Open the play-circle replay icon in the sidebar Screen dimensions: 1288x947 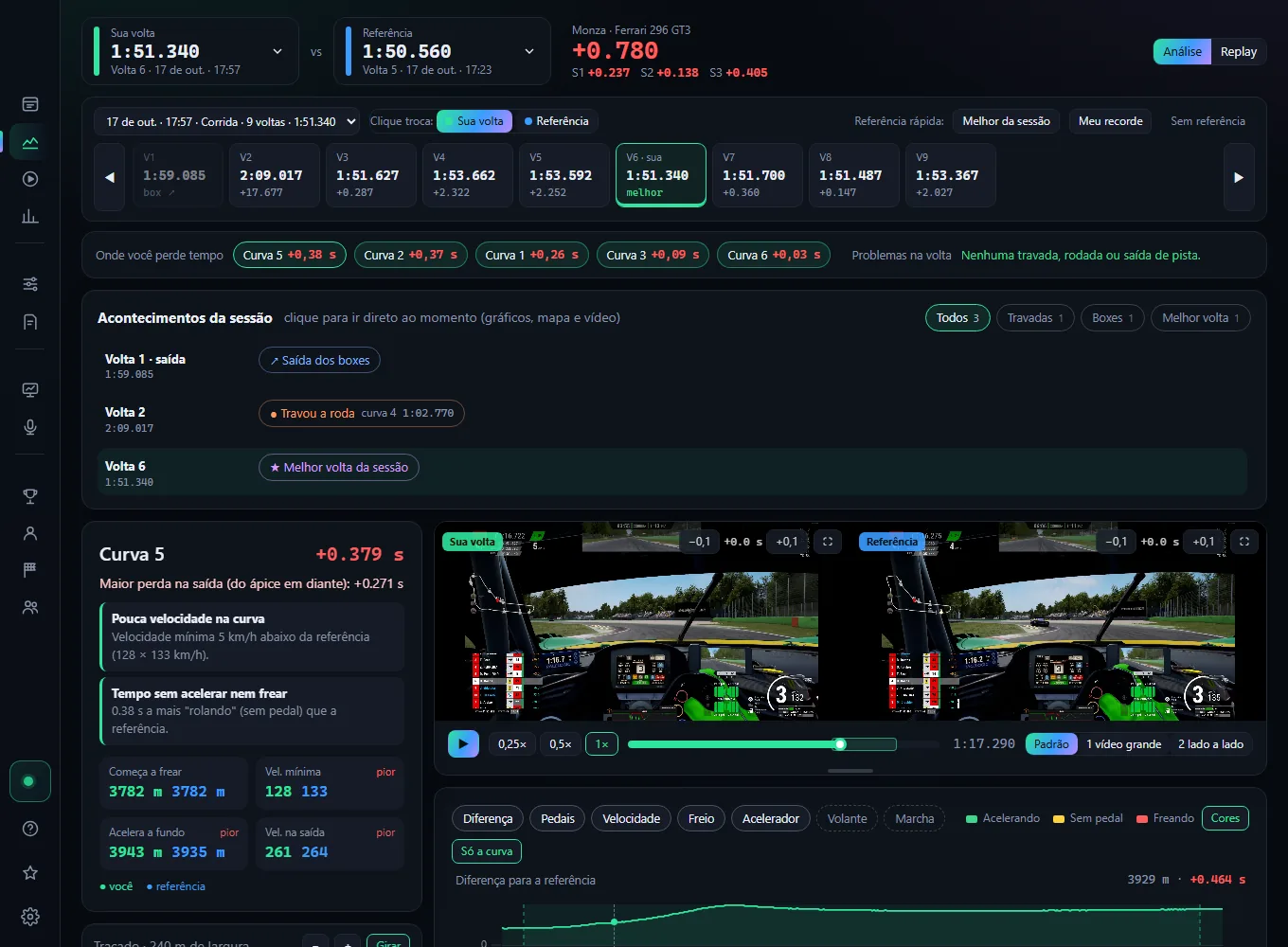click(x=30, y=179)
